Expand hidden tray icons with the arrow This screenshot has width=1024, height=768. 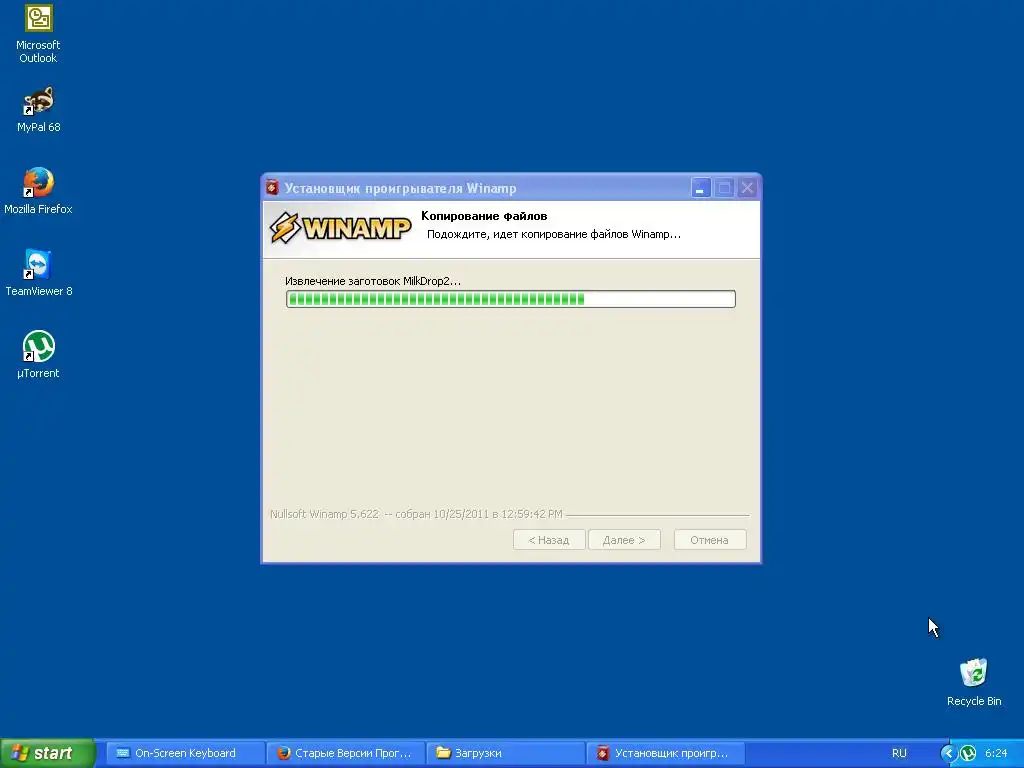948,753
